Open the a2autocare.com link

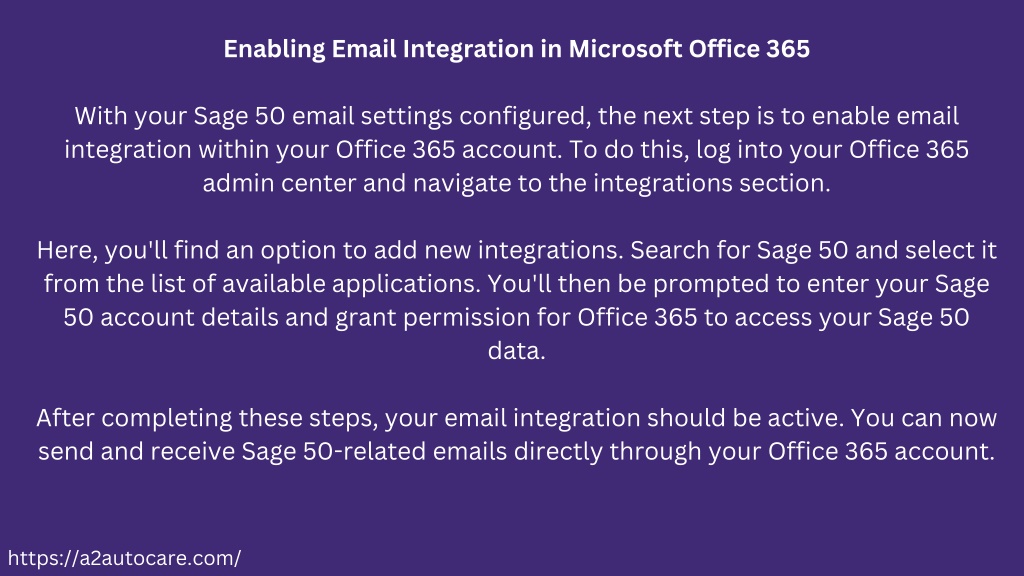click(124, 558)
